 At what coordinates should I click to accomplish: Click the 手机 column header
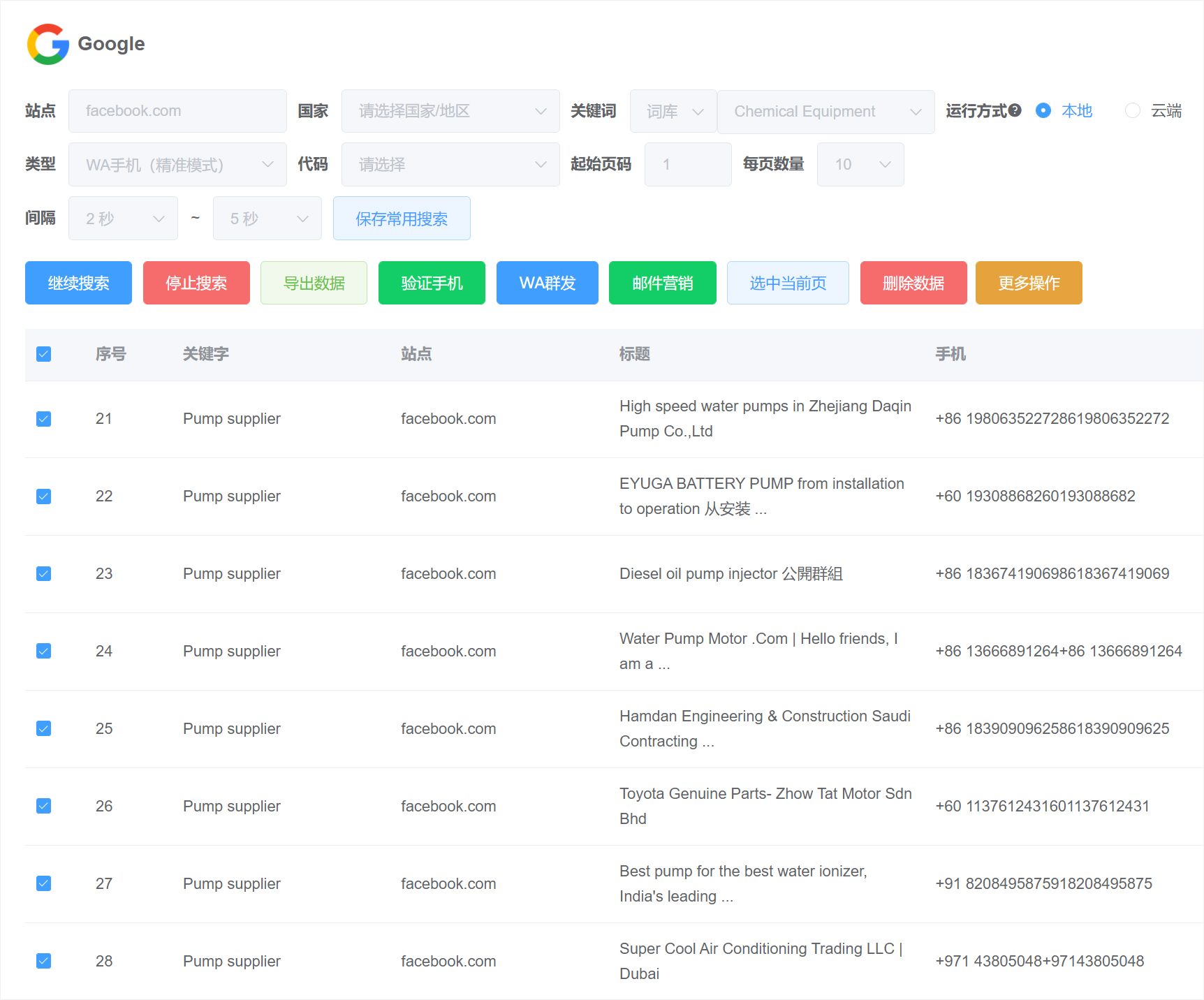tap(950, 354)
